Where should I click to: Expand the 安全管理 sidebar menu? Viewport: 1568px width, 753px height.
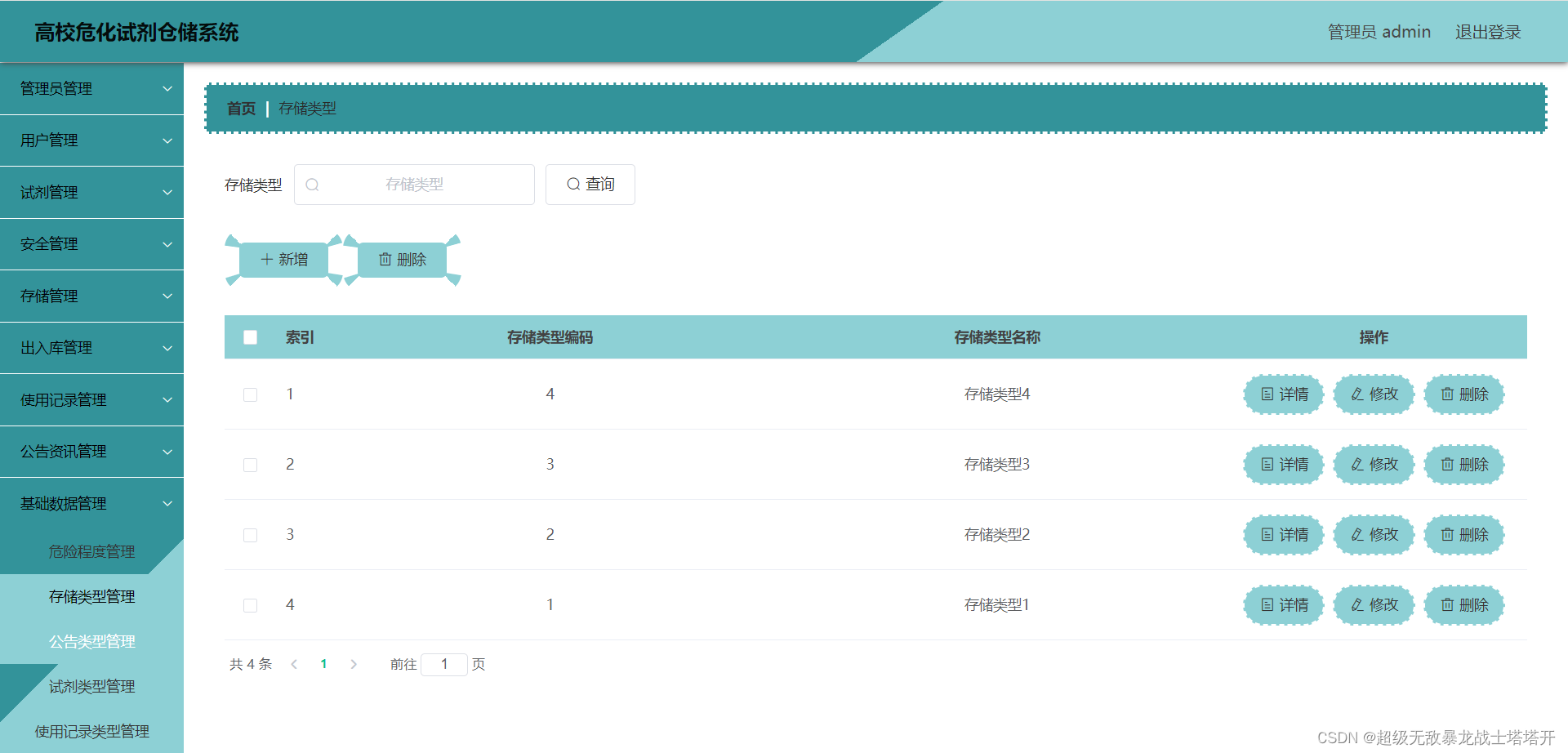pos(91,244)
